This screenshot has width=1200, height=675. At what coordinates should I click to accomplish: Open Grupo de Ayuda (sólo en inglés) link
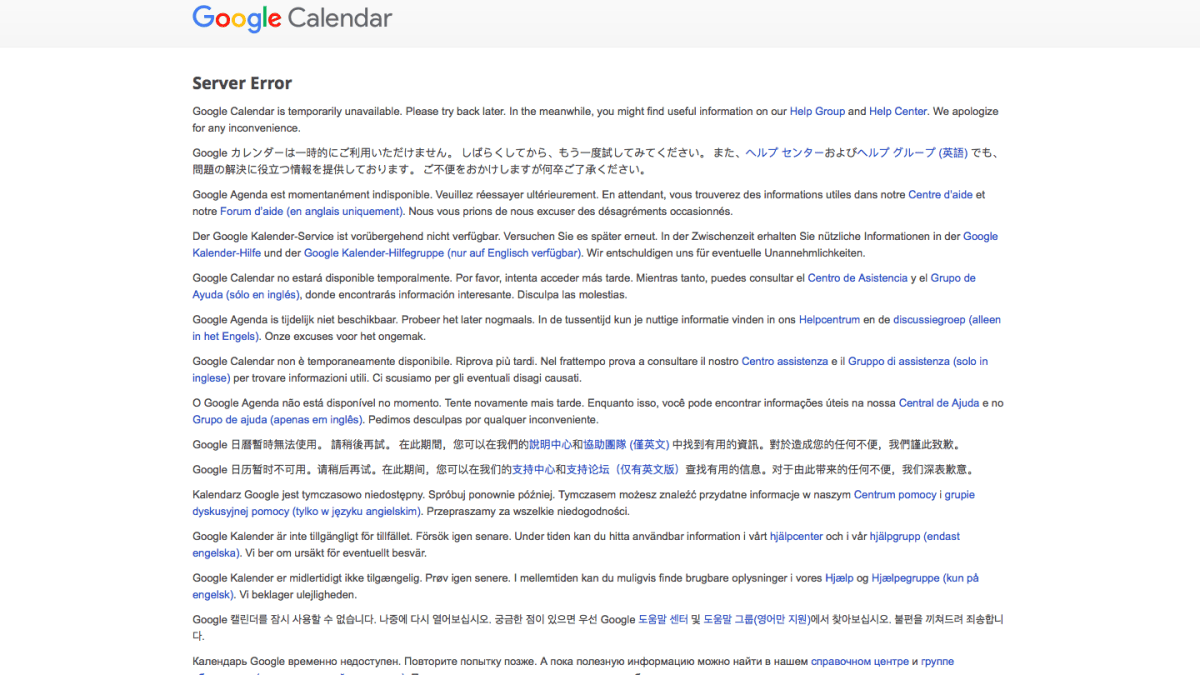coord(584,286)
